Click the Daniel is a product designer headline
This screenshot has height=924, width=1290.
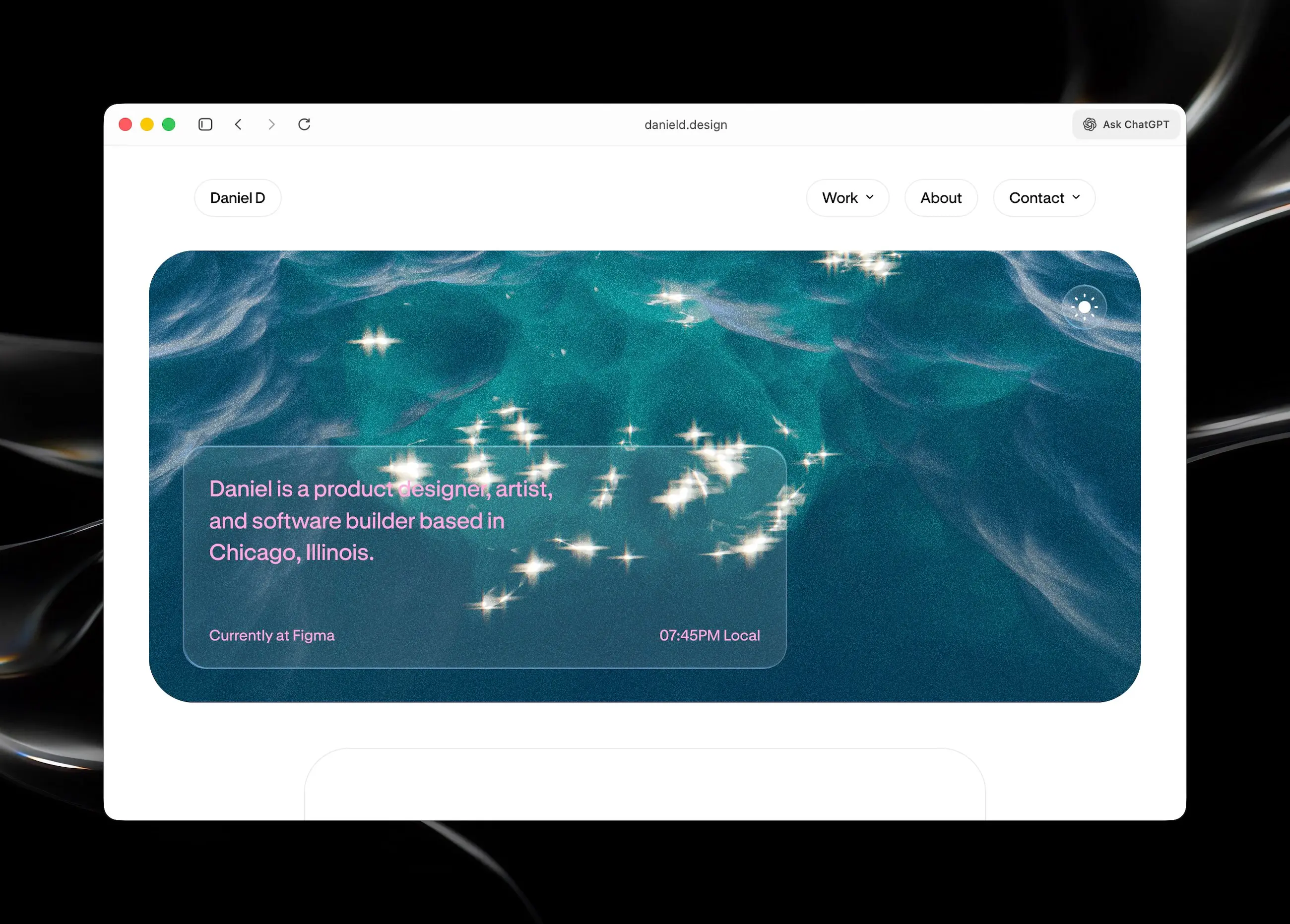pyautogui.click(x=380, y=520)
